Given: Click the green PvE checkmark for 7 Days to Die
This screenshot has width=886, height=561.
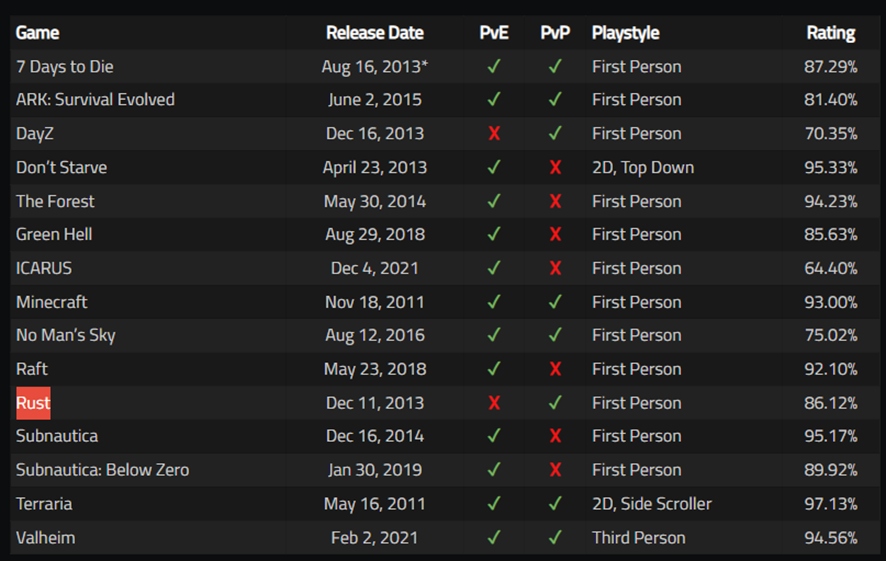Looking at the screenshot, I should (494, 66).
